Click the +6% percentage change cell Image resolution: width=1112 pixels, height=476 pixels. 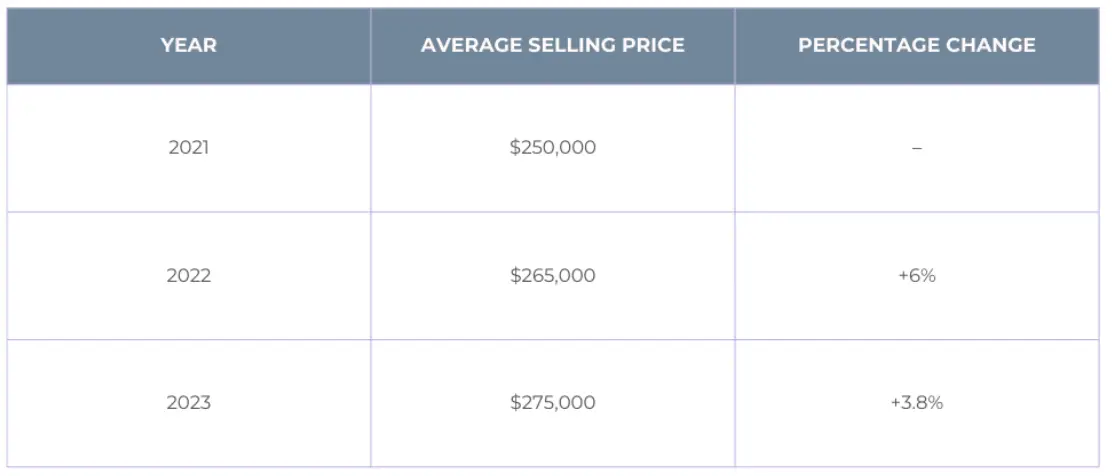point(916,275)
